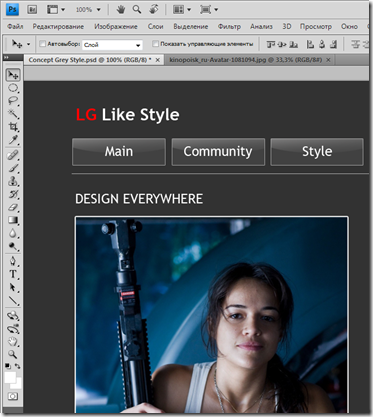373x417 pixels.
Task: Select the Hand tool in the toolbox
Action: 13,342
